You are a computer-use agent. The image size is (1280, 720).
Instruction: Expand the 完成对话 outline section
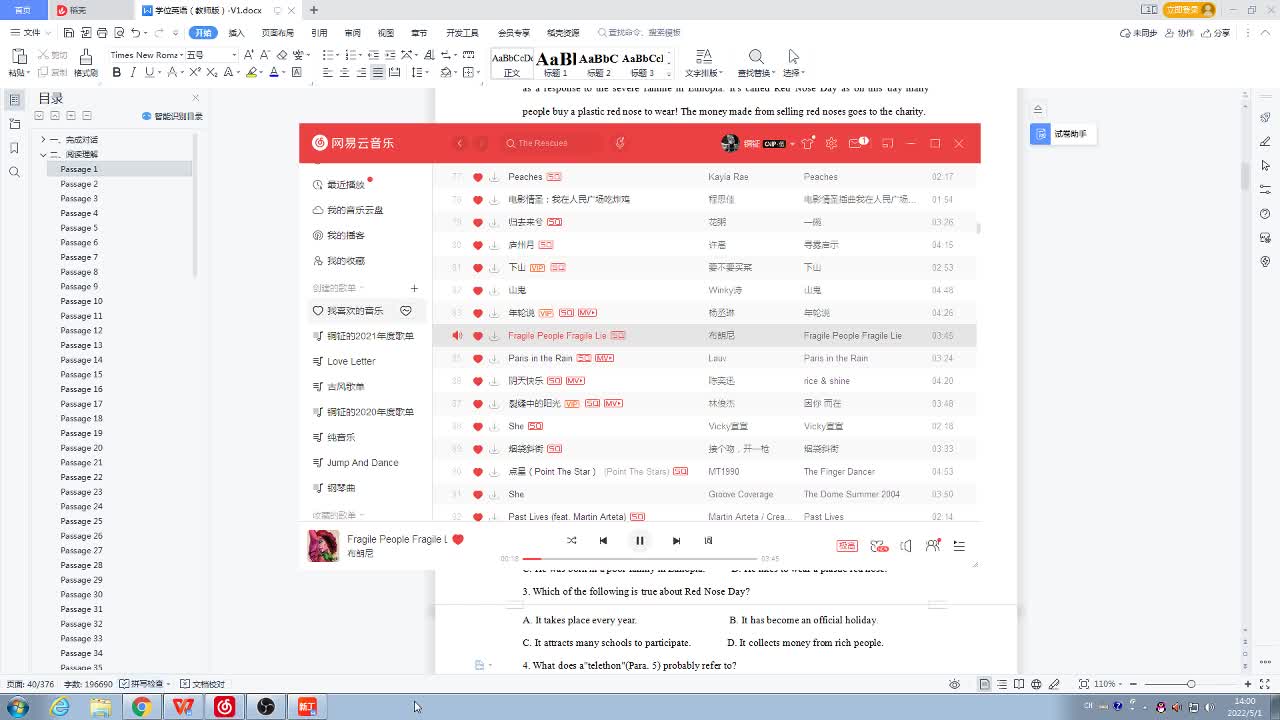pos(43,140)
